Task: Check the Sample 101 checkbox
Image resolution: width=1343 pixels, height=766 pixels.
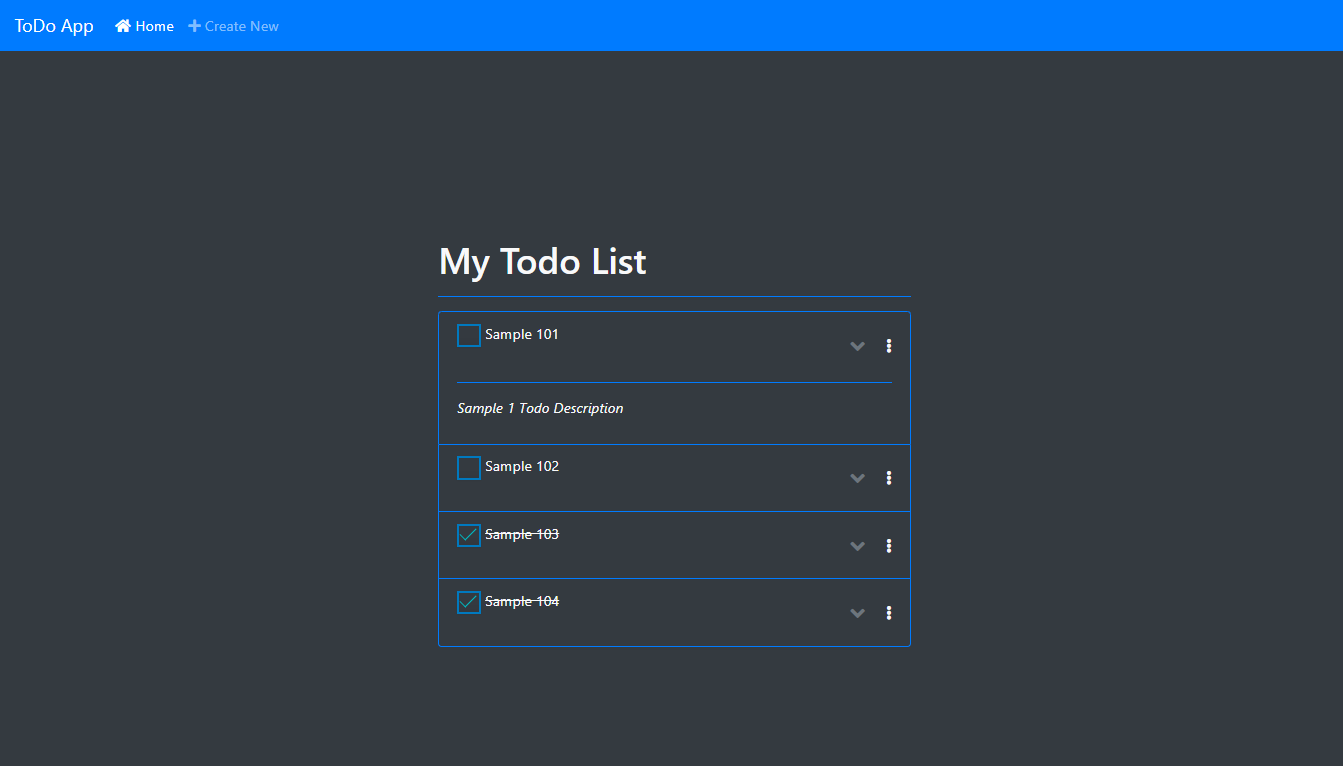Action: 468,334
